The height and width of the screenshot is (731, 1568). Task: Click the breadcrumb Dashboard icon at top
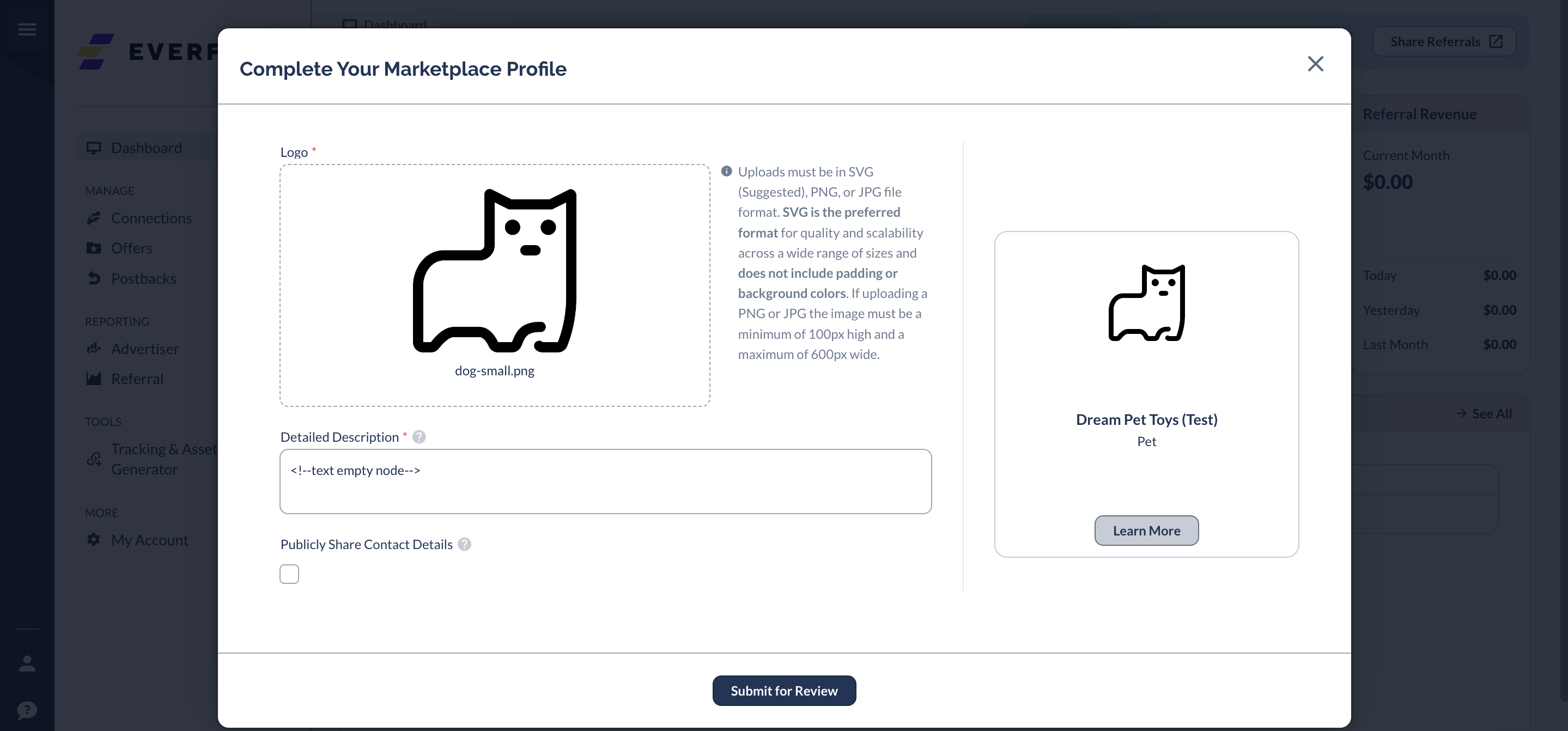tap(349, 25)
